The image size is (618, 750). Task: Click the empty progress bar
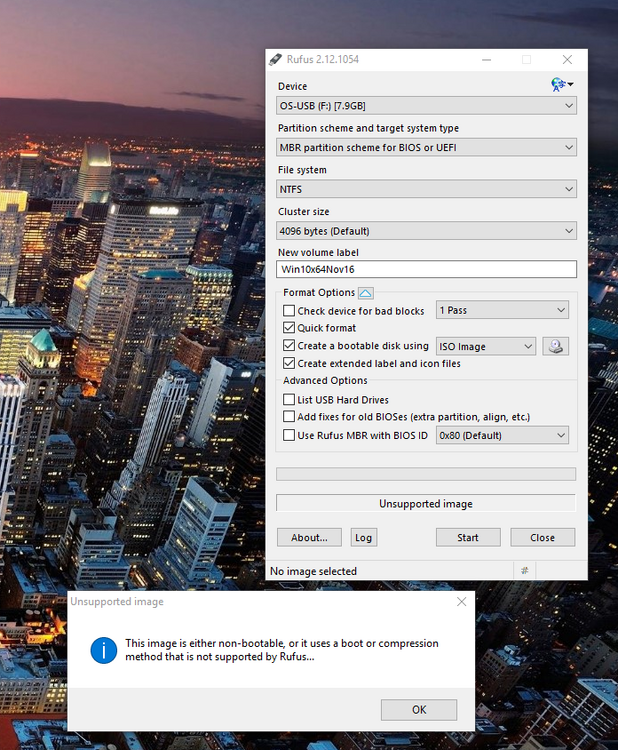pyautogui.click(x=426, y=474)
